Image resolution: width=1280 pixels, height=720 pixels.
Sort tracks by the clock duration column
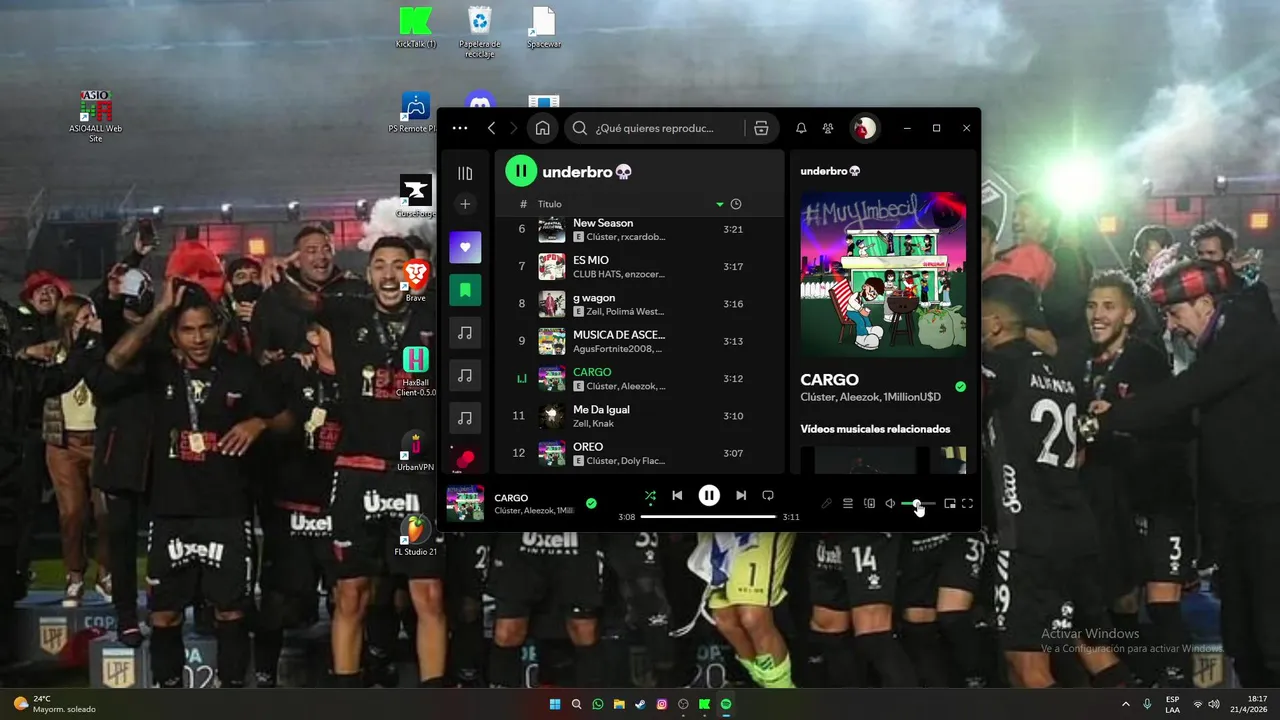pyautogui.click(x=736, y=204)
